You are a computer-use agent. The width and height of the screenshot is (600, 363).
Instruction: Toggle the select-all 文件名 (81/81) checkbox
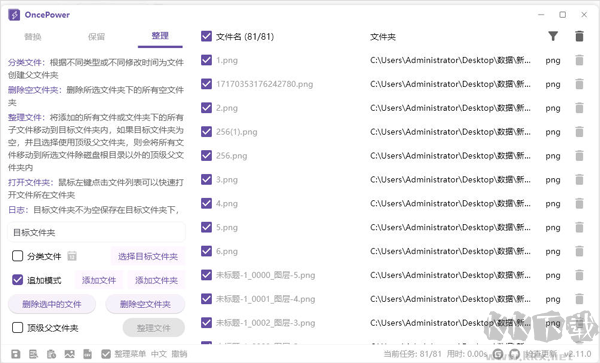206,36
